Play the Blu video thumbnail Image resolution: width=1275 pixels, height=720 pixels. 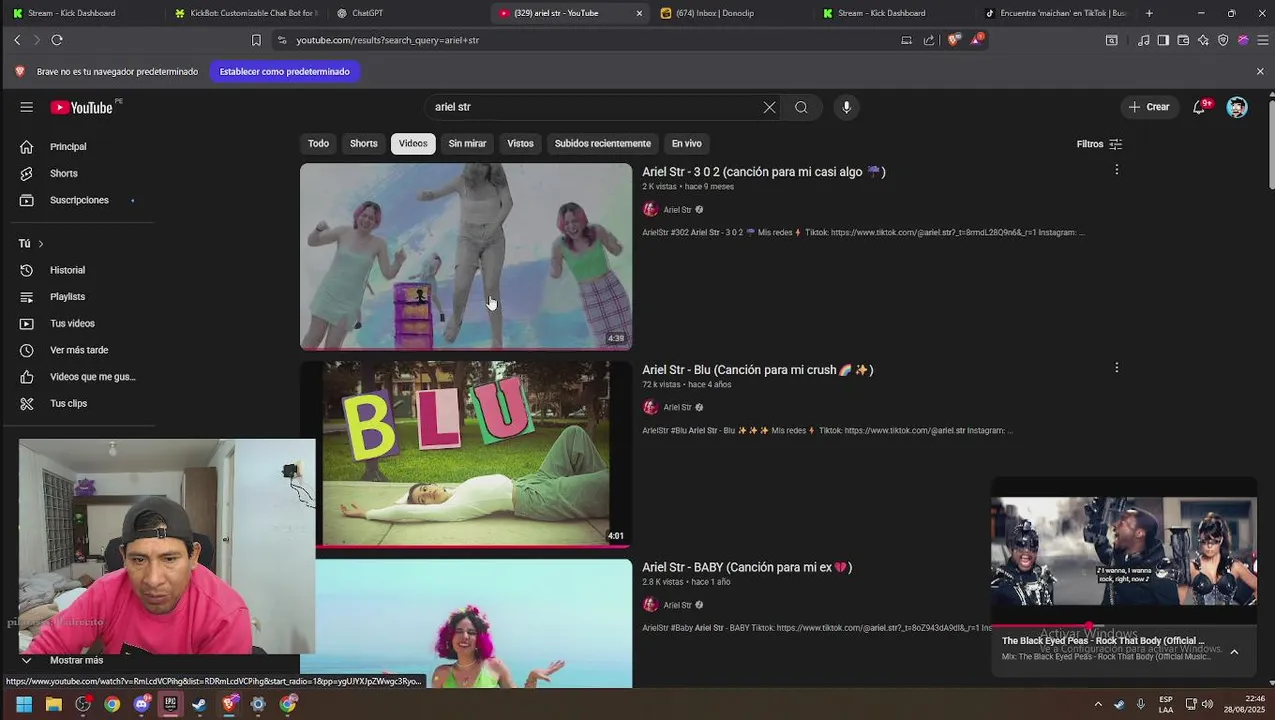(466, 454)
